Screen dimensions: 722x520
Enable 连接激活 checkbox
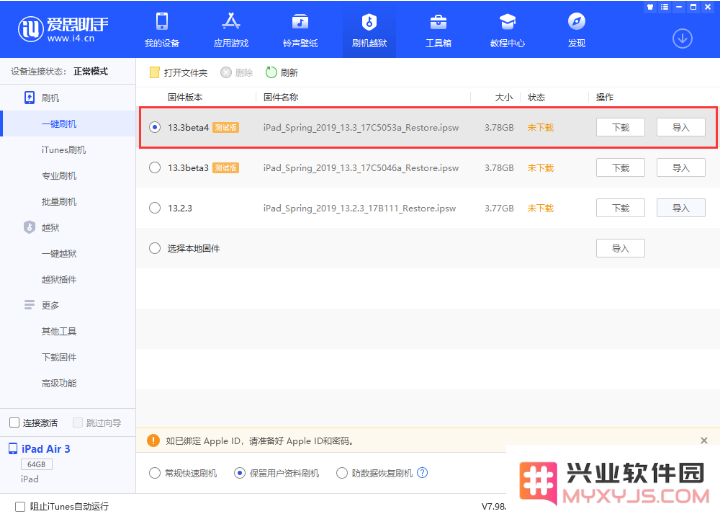click(x=14, y=422)
